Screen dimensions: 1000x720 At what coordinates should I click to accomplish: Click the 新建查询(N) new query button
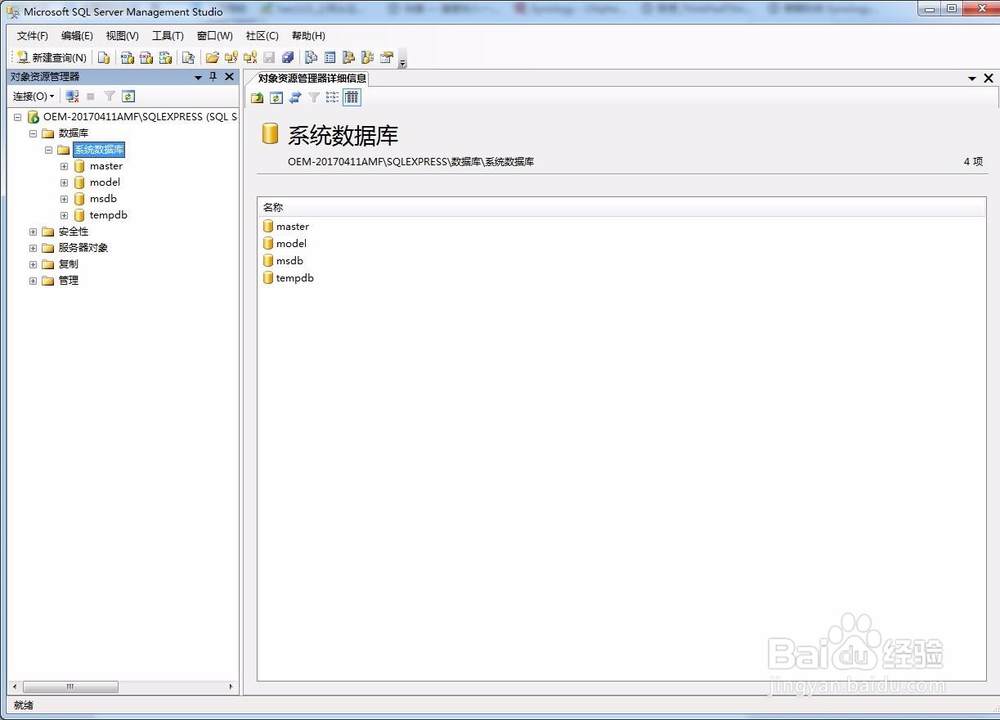[x=51, y=57]
